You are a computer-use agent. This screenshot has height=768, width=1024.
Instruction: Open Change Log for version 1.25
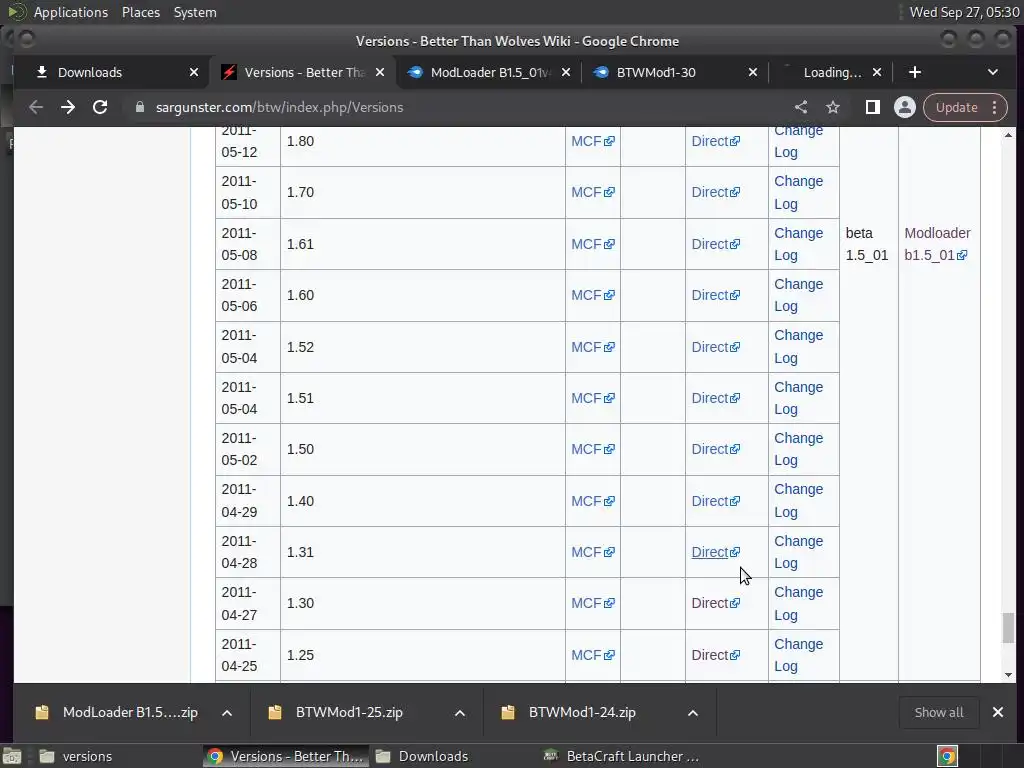click(798, 655)
